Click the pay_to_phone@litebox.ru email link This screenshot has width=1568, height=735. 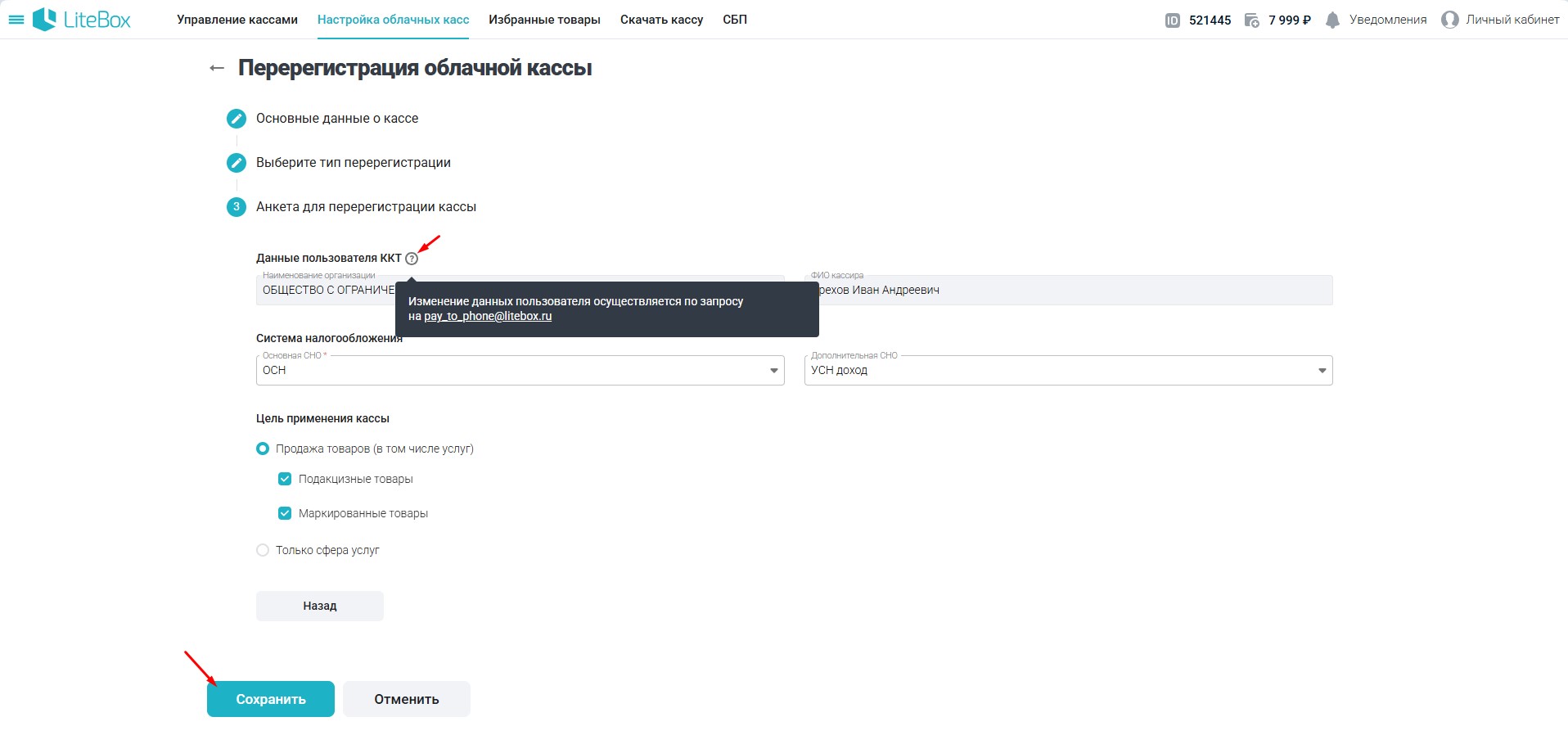click(x=488, y=316)
